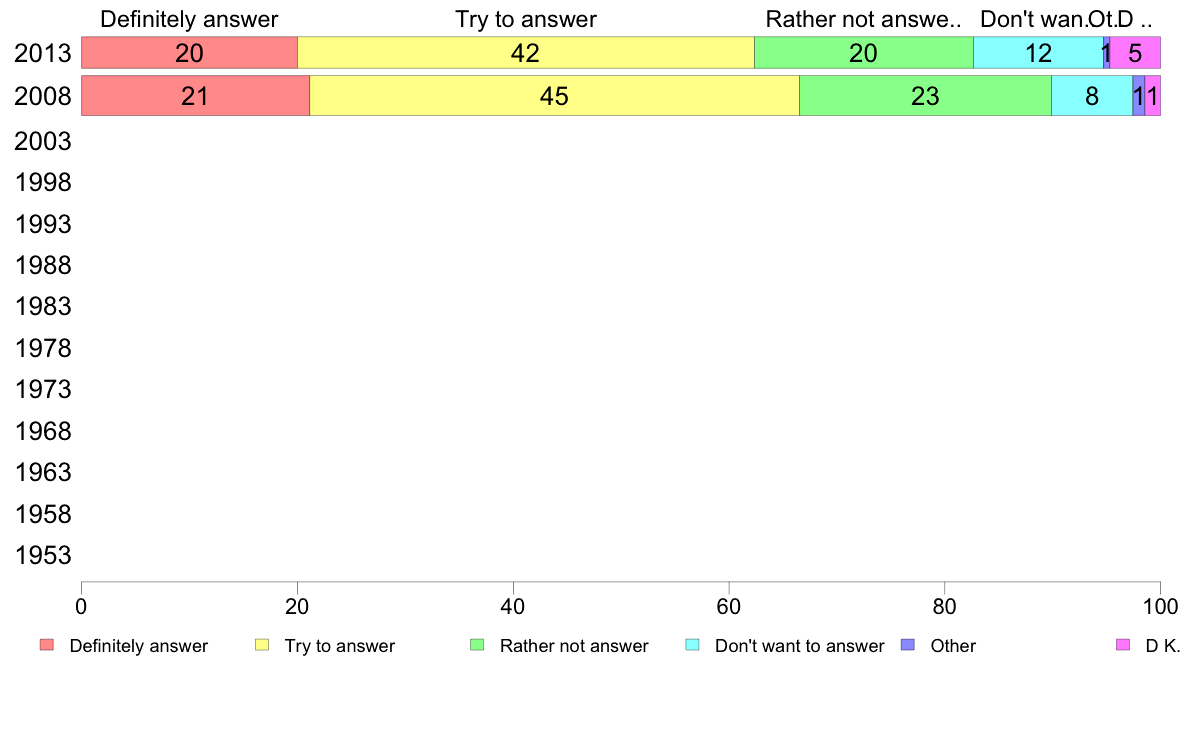Click the green 2008 segment labeled 23
The width and height of the screenshot is (1188, 736).
(x=925, y=96)
